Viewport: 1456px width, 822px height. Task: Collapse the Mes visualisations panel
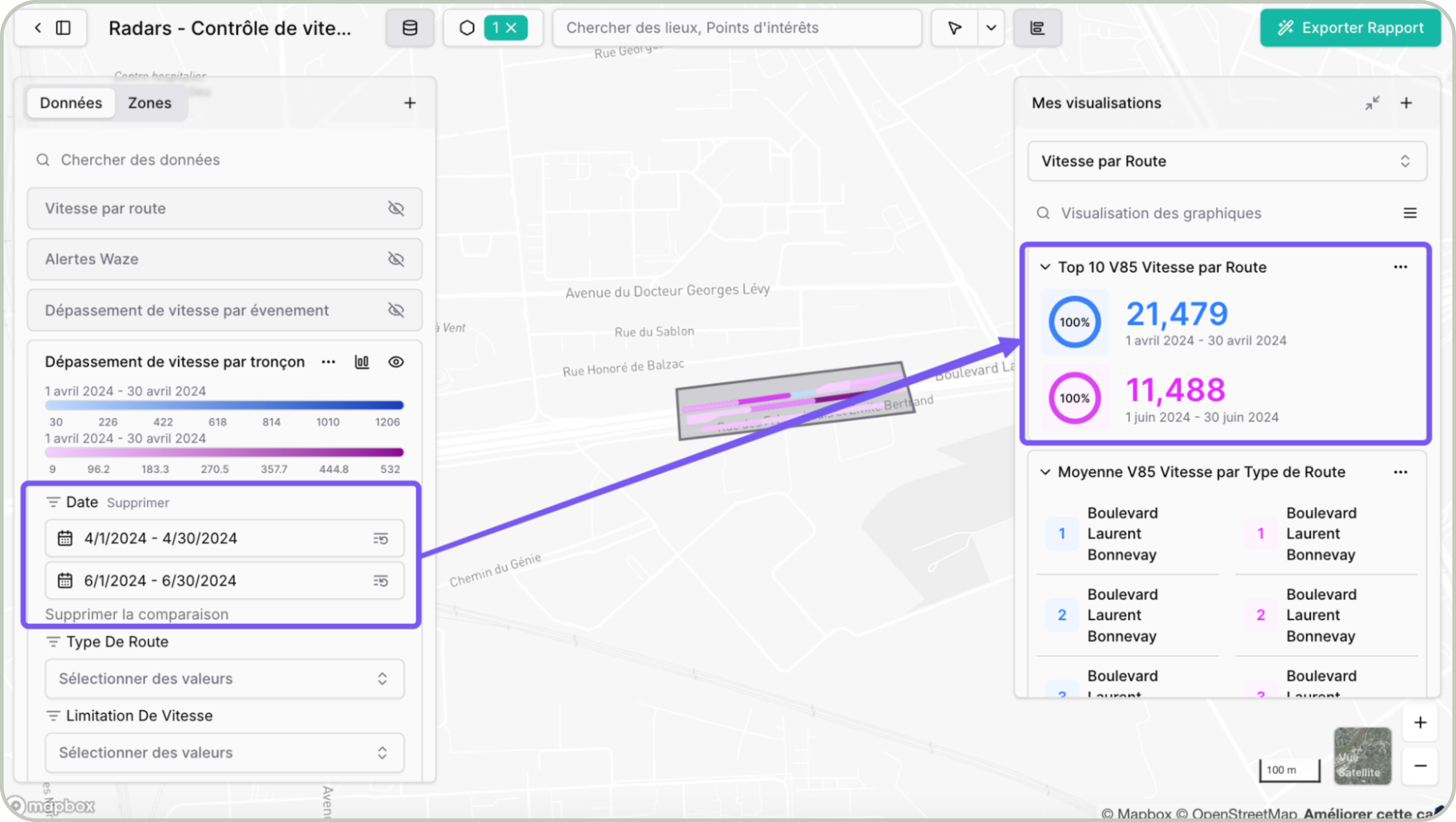(1372, 103)
